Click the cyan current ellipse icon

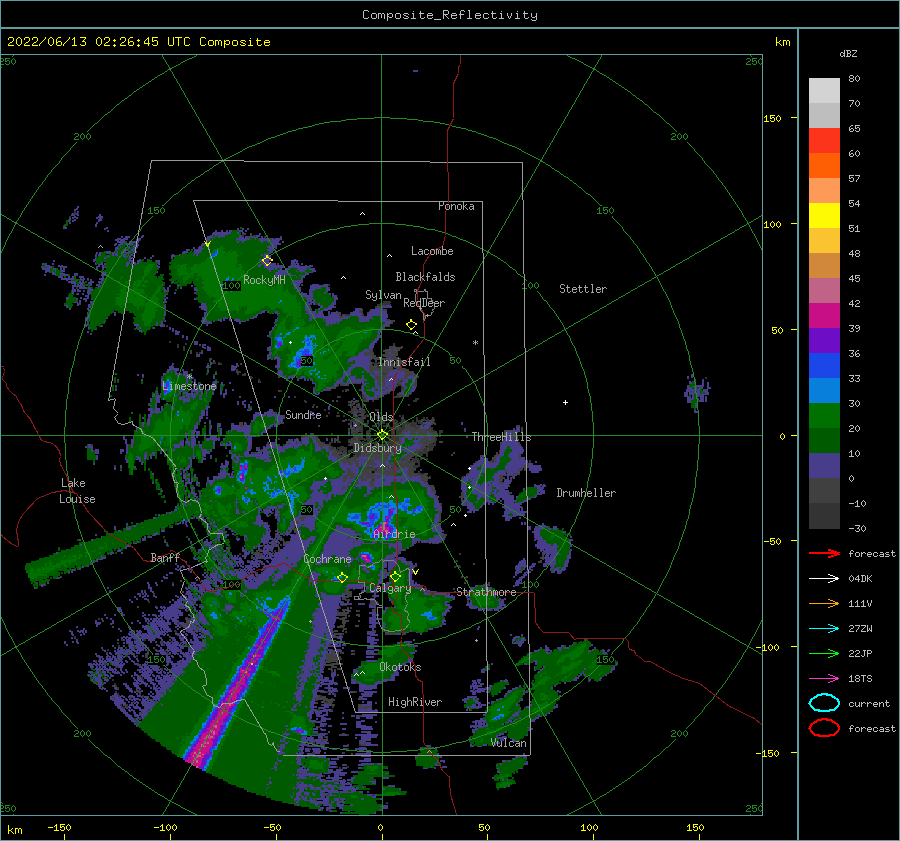tap(824, 703)
